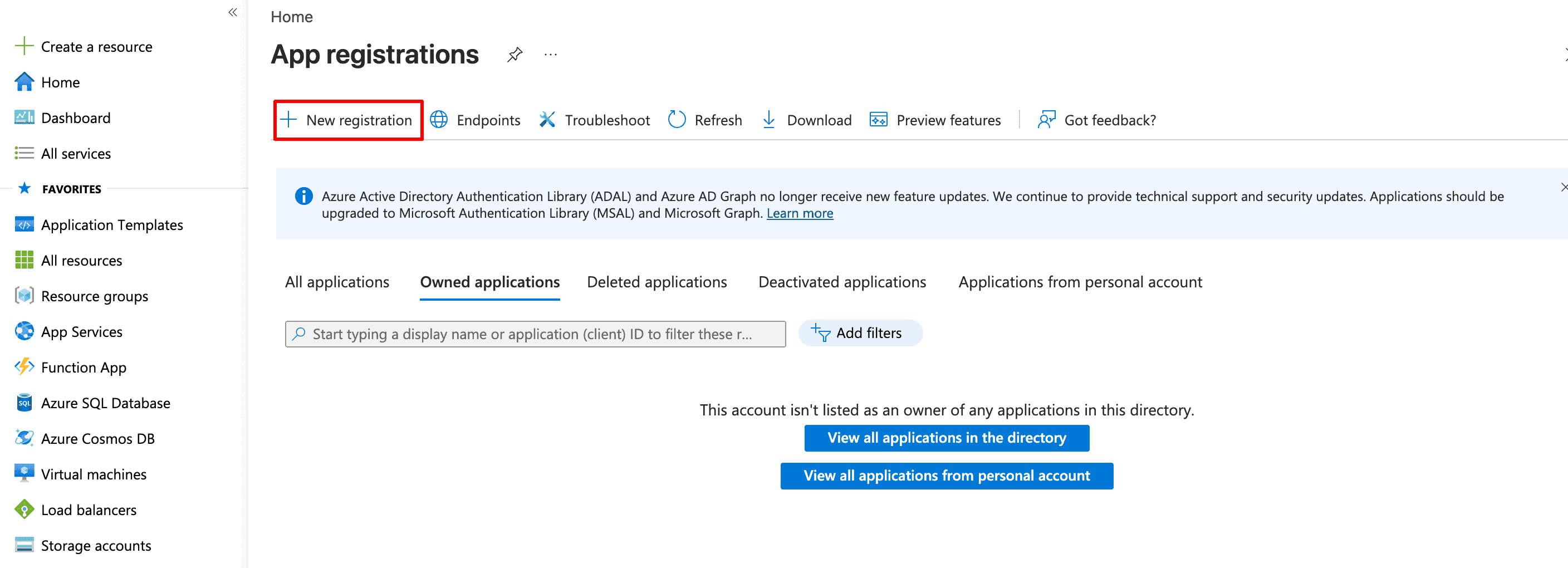
Task: Open the Dashboard chart icon
Action: 24,117
